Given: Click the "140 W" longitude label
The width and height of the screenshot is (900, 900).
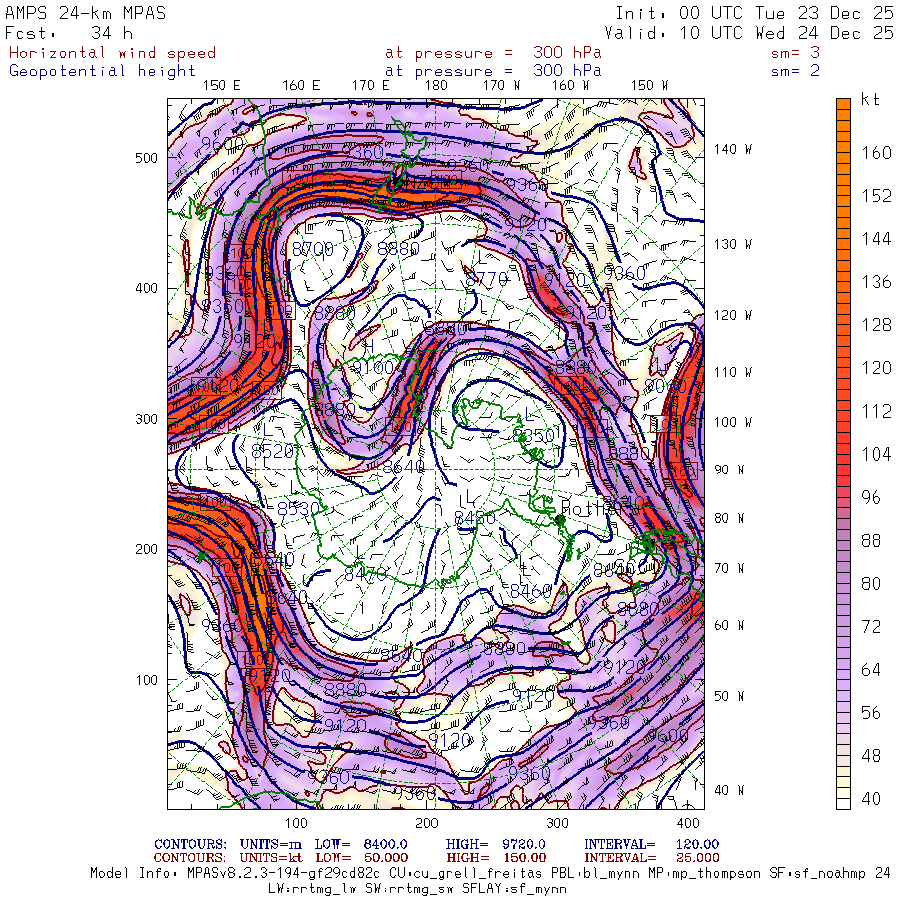Looking at the screenshot, I should (x=732, y=149).
